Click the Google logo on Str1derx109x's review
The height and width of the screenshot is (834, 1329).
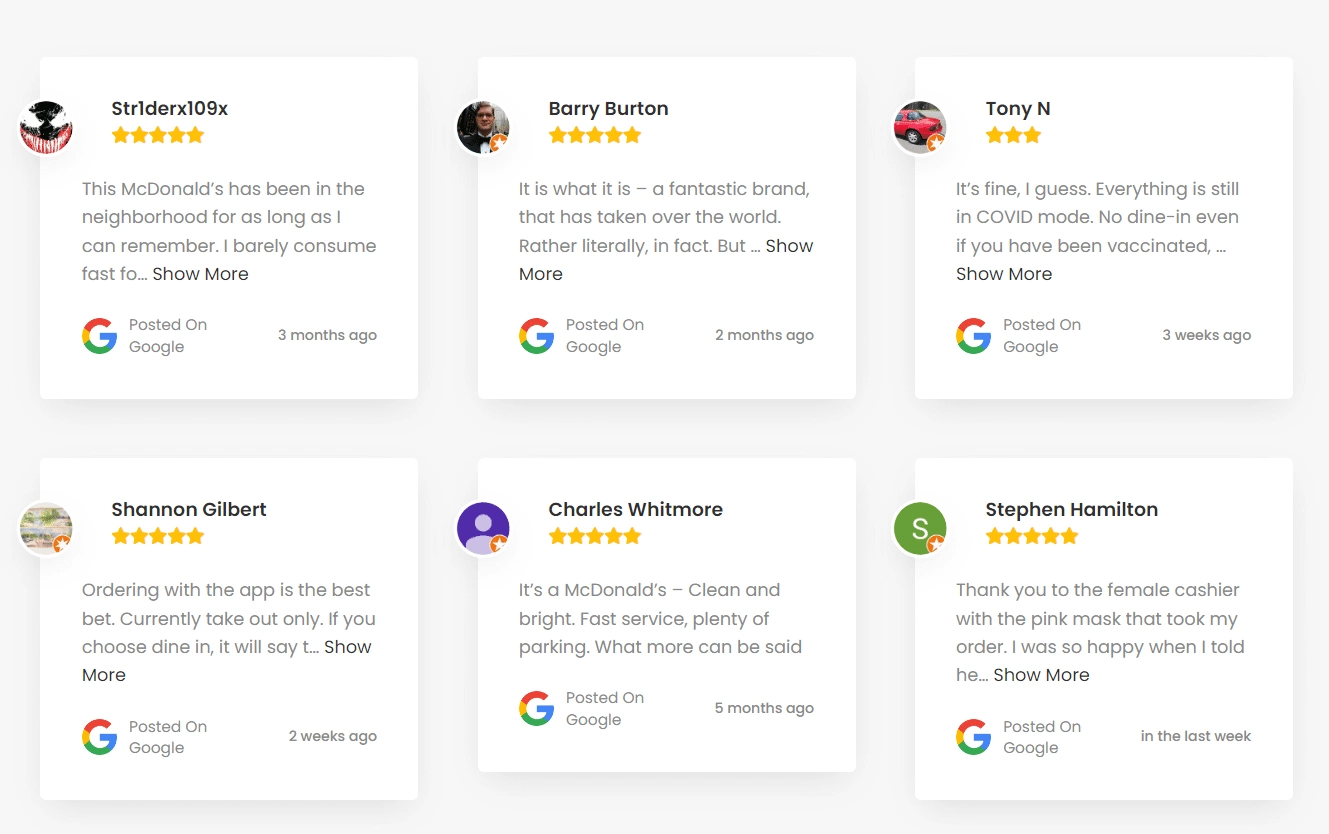pos(99,335)
